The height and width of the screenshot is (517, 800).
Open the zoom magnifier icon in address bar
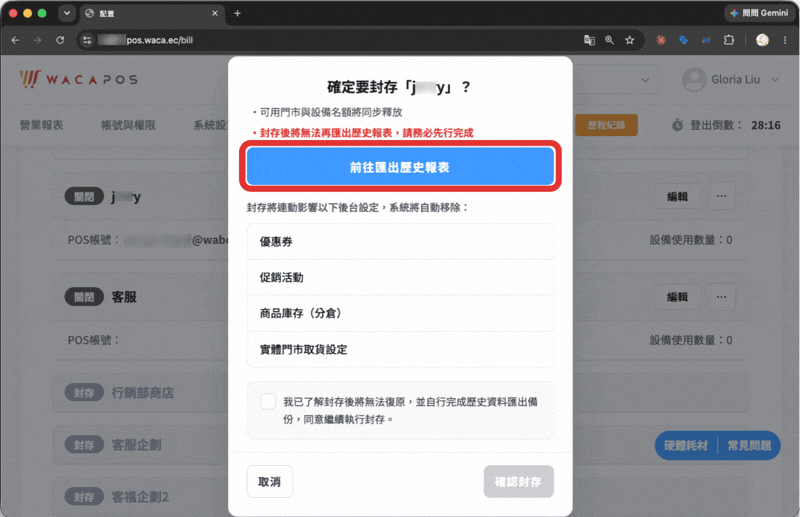[609, 40]
